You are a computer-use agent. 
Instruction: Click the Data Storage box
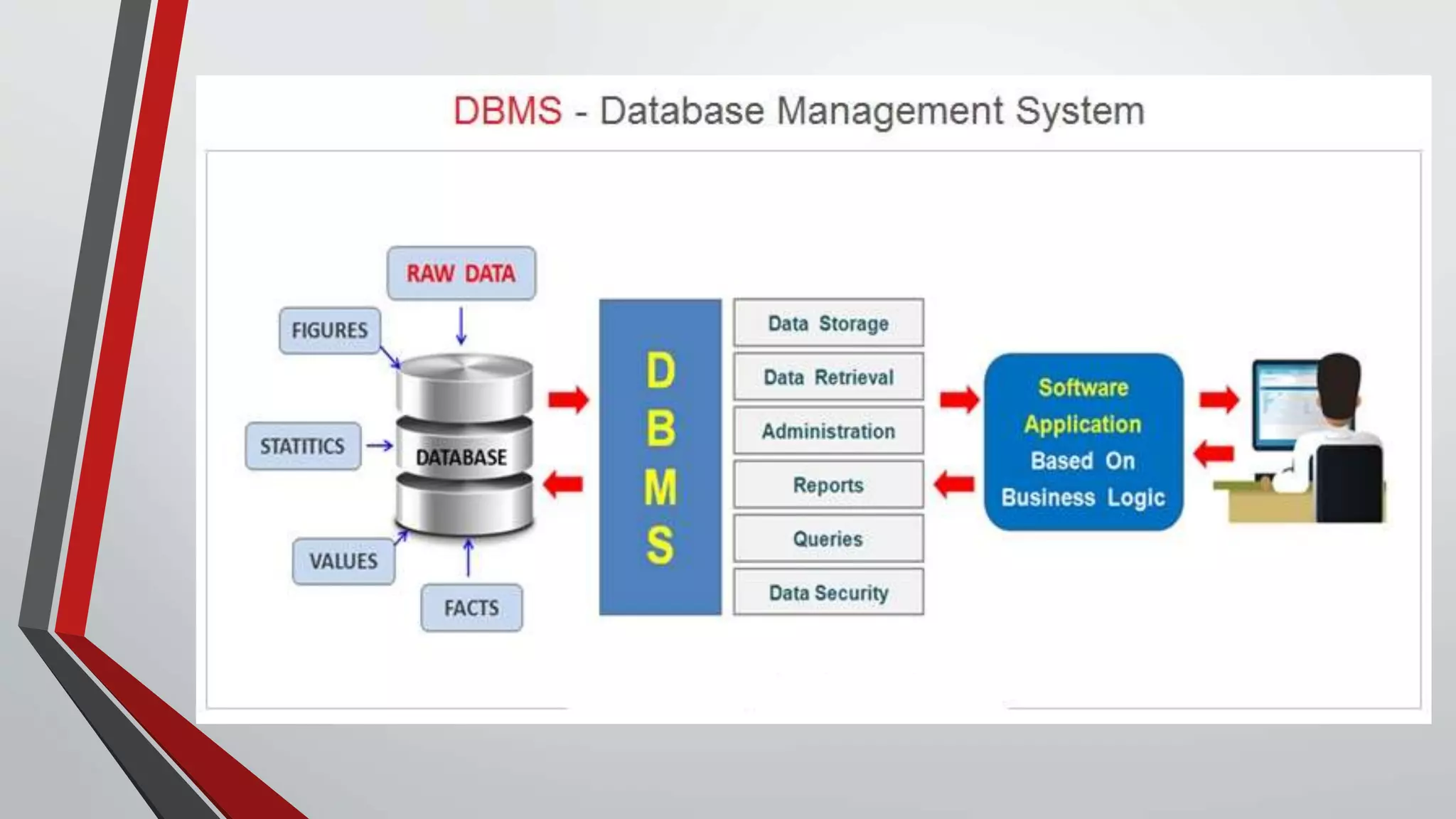828,323
